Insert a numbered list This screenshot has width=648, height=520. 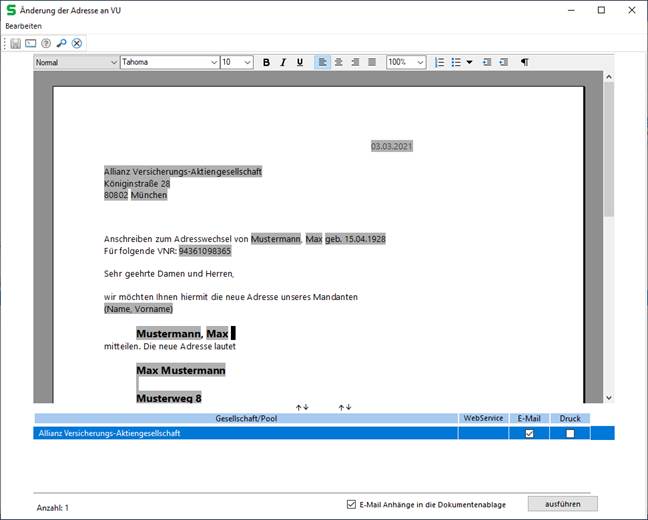click(x=439, y=62)
